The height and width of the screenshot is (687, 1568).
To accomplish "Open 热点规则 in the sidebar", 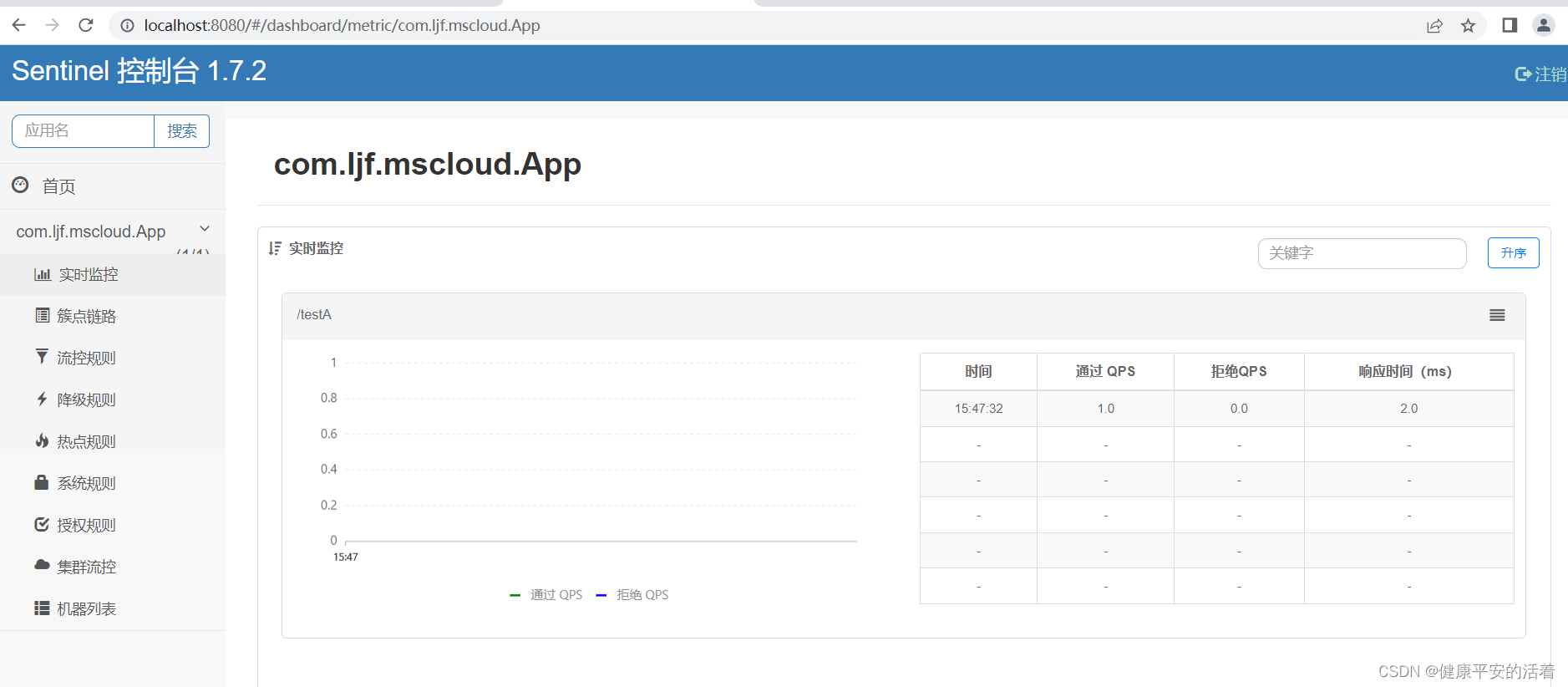I will pyautogui.click(x=113, y=441).
